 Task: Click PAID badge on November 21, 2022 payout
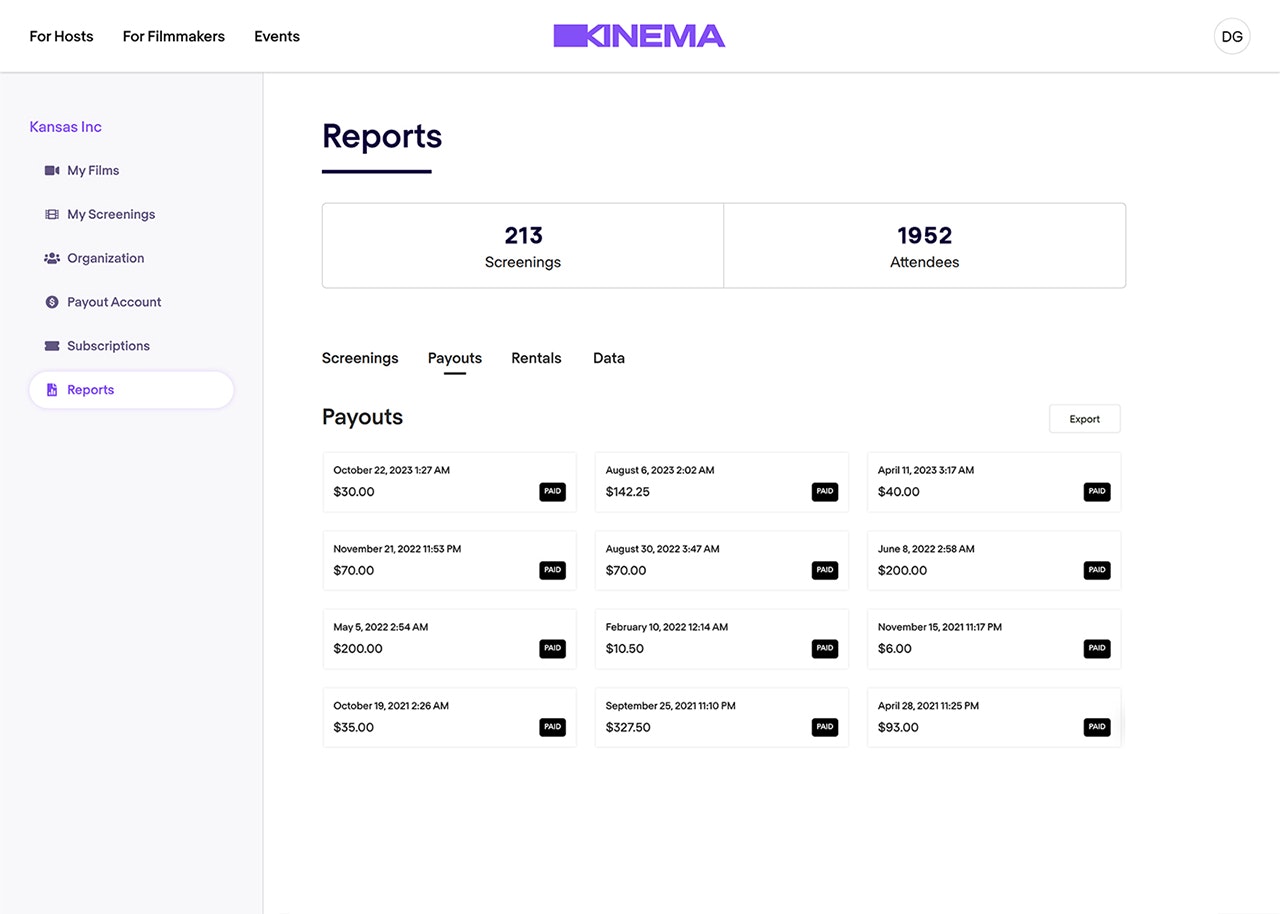click(x=553, y=570)
